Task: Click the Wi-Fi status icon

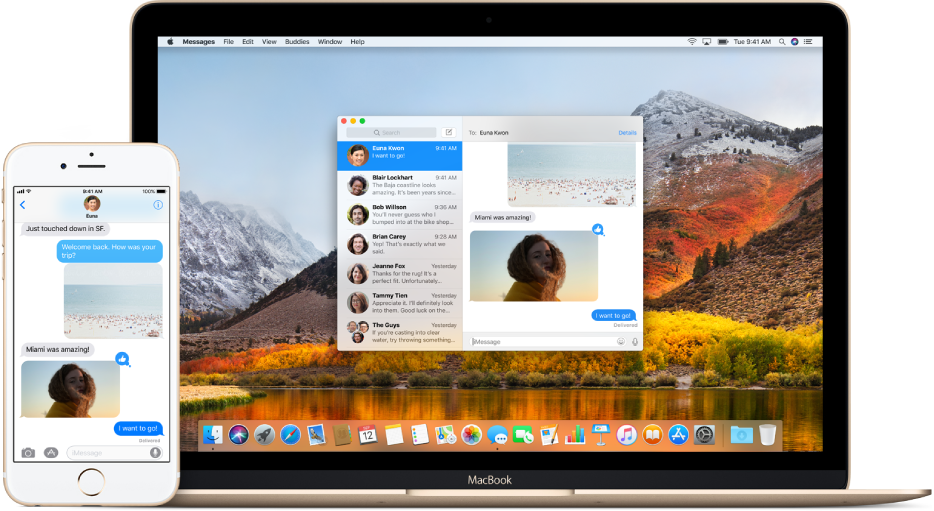Action: tap(692, 42)
